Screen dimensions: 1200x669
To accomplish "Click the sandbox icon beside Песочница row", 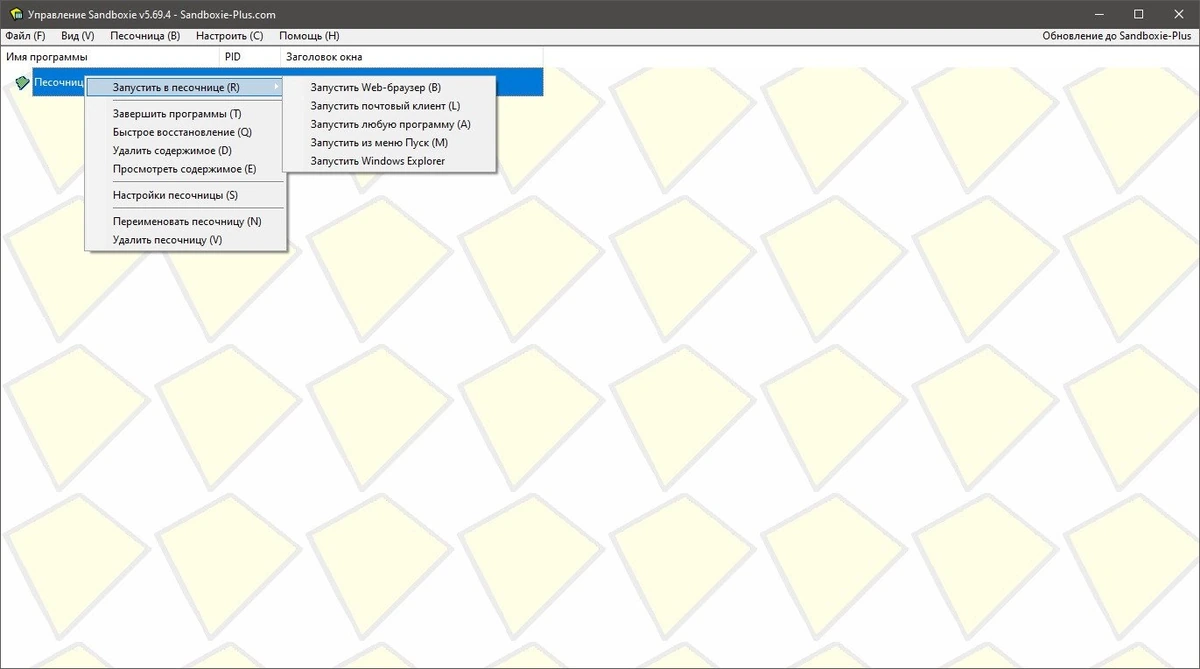I will pyautogui.click(x=22, y=83).
